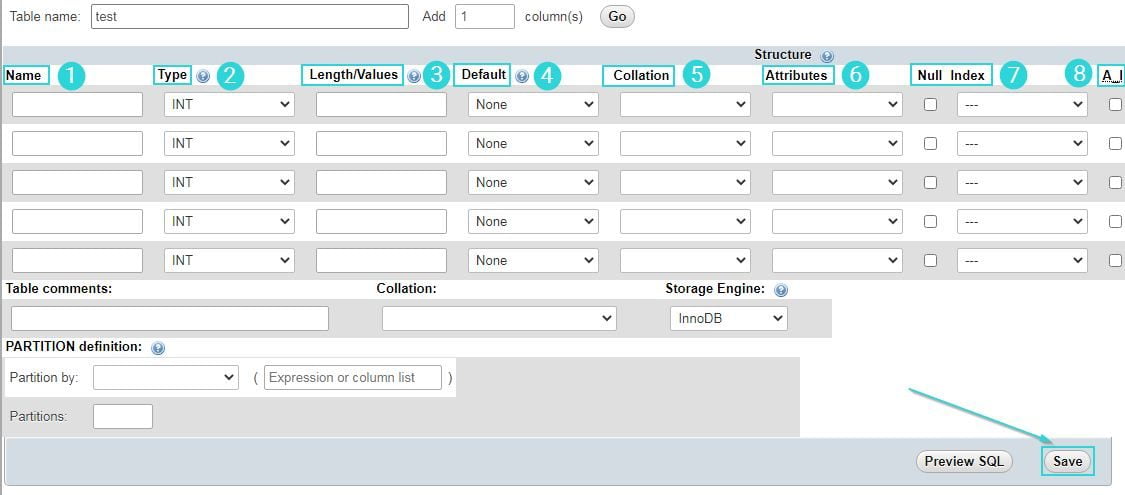Open the PARTITION definition help icon
The image size is (1125, 495).
158,348
